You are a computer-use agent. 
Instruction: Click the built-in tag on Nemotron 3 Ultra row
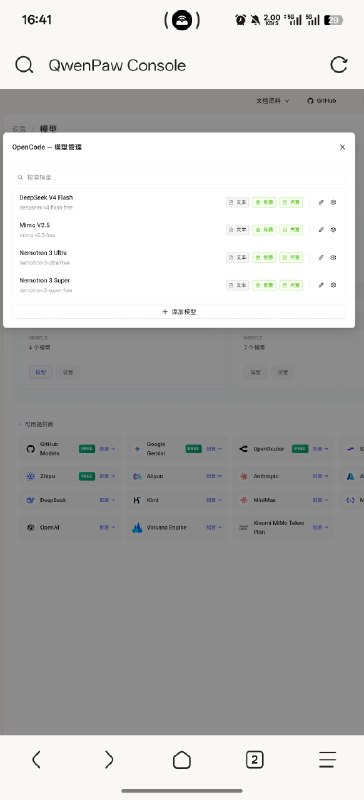click(291, 258)
